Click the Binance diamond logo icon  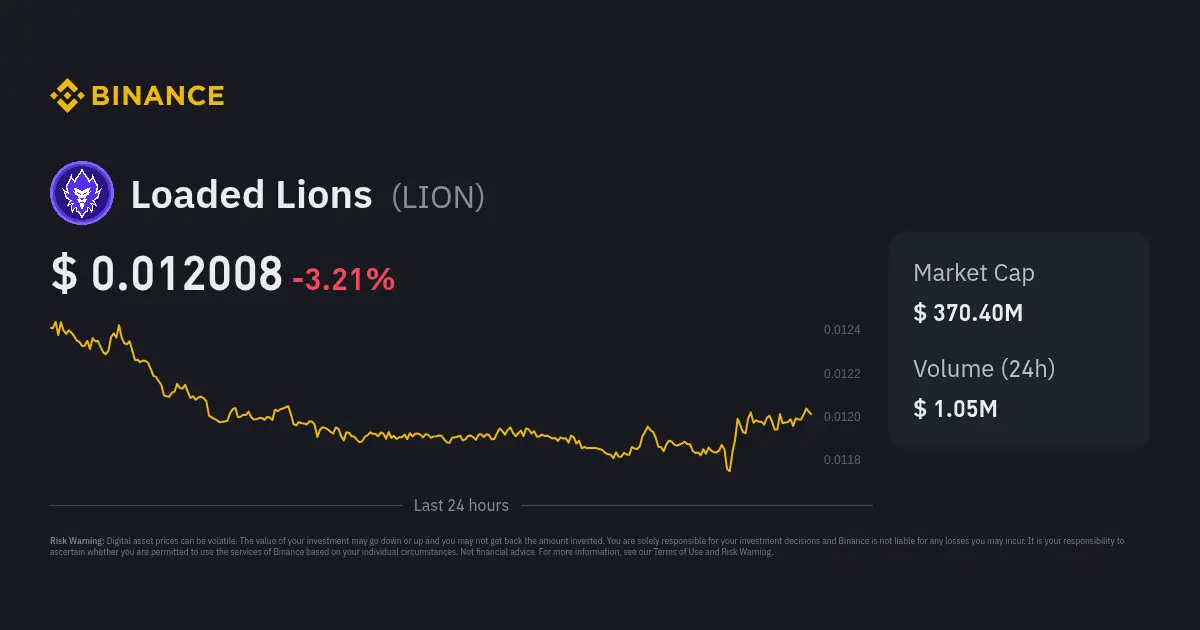click(66, 96)
